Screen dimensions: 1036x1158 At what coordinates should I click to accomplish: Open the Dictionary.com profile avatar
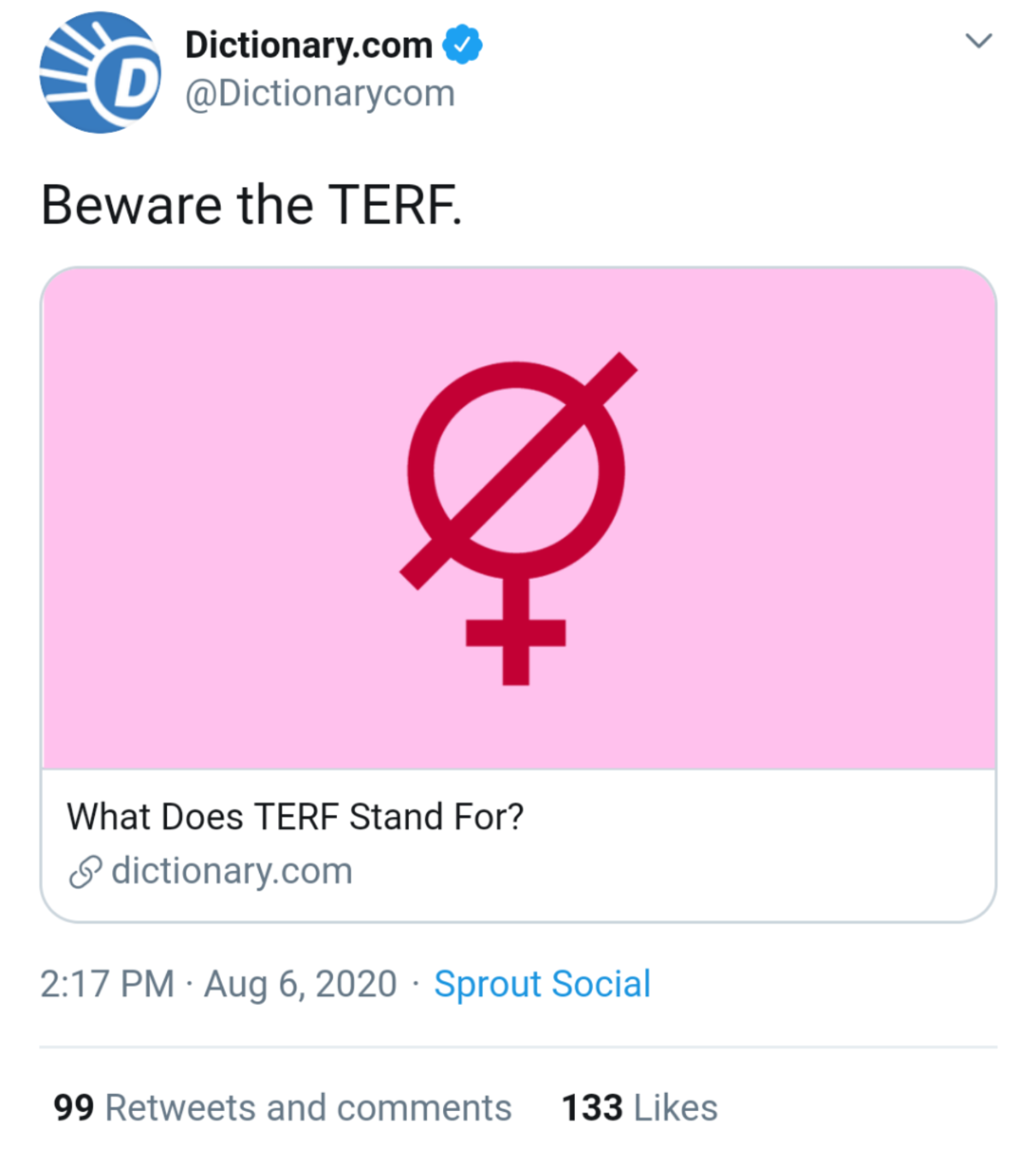click(99, 73)
